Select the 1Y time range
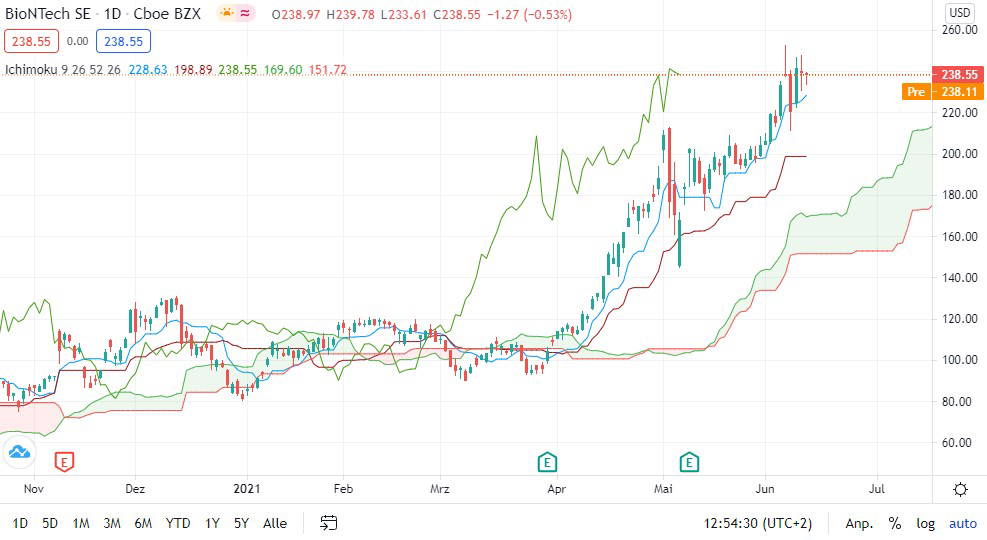Viewport: 987px width, 540px height. 212,523
